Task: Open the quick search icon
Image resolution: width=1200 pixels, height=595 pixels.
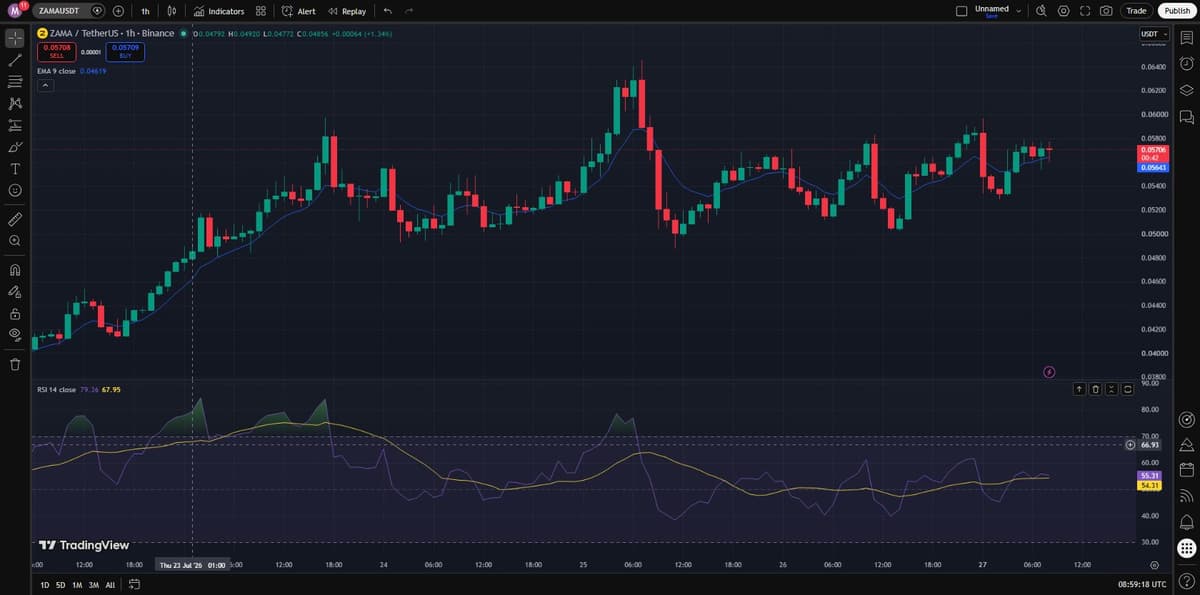Action: coord(1041,11)
